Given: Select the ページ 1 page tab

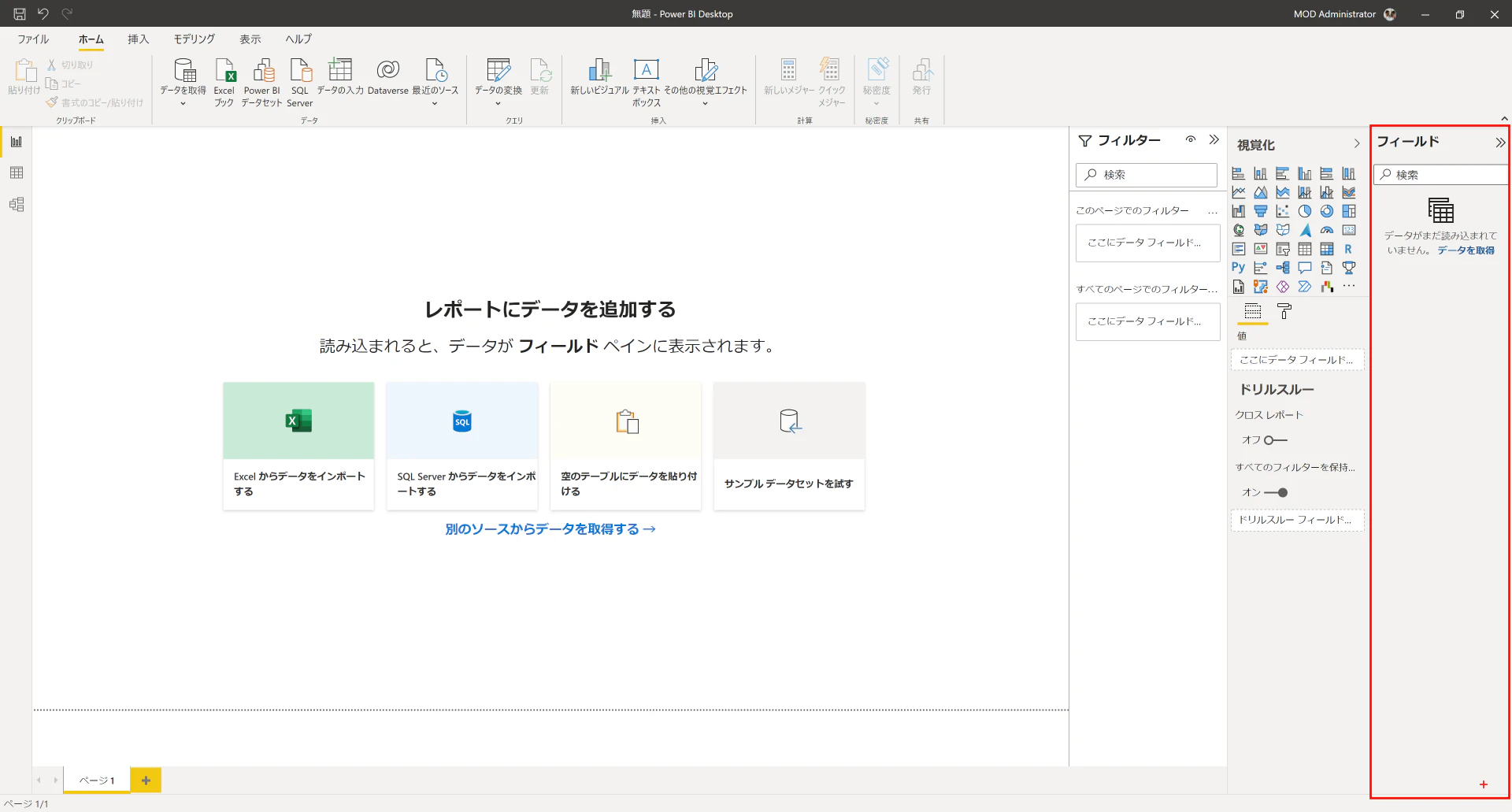Looking at the screenshot, I should [x=97, y=780].
